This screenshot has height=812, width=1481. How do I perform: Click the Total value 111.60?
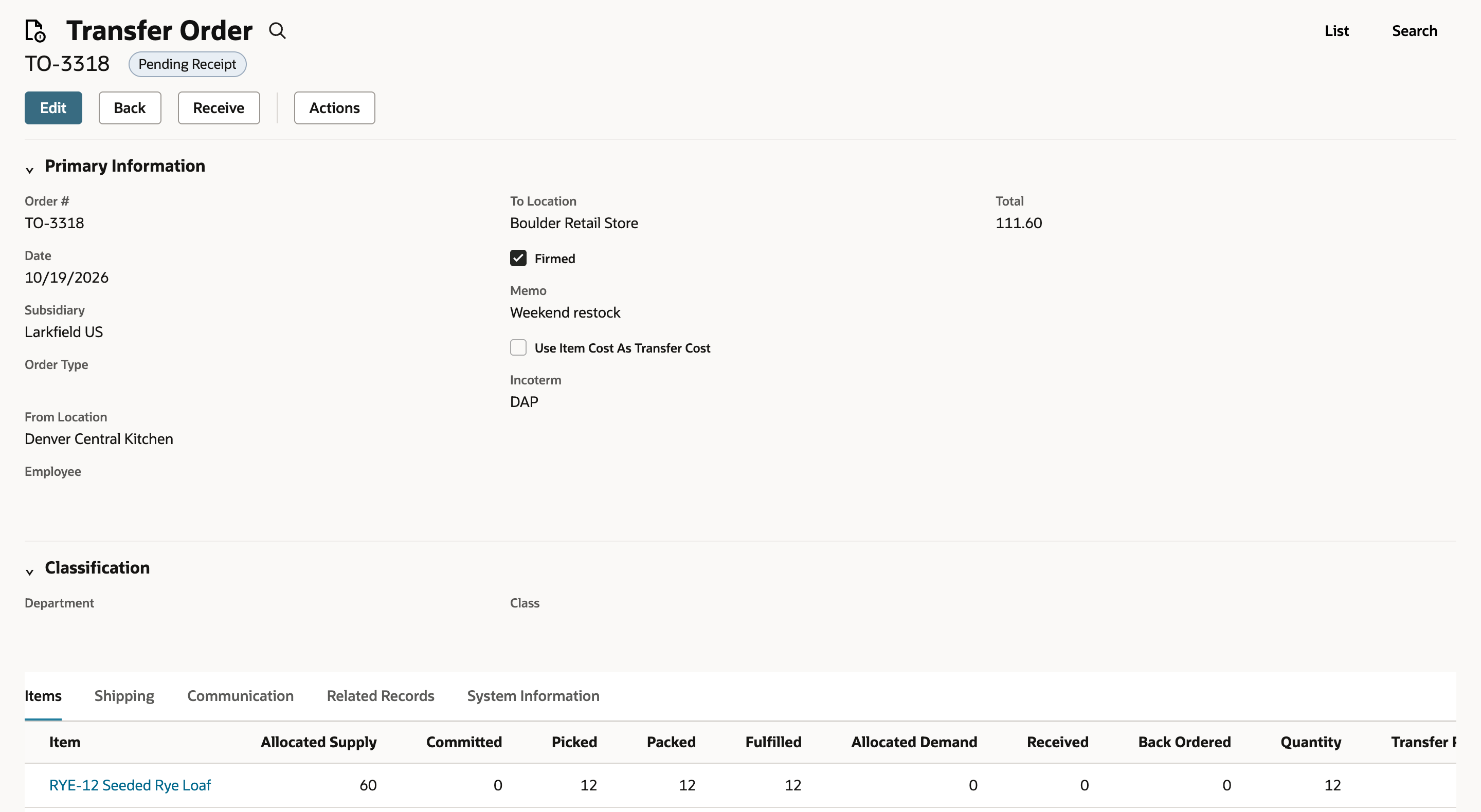pos(1018,223)
